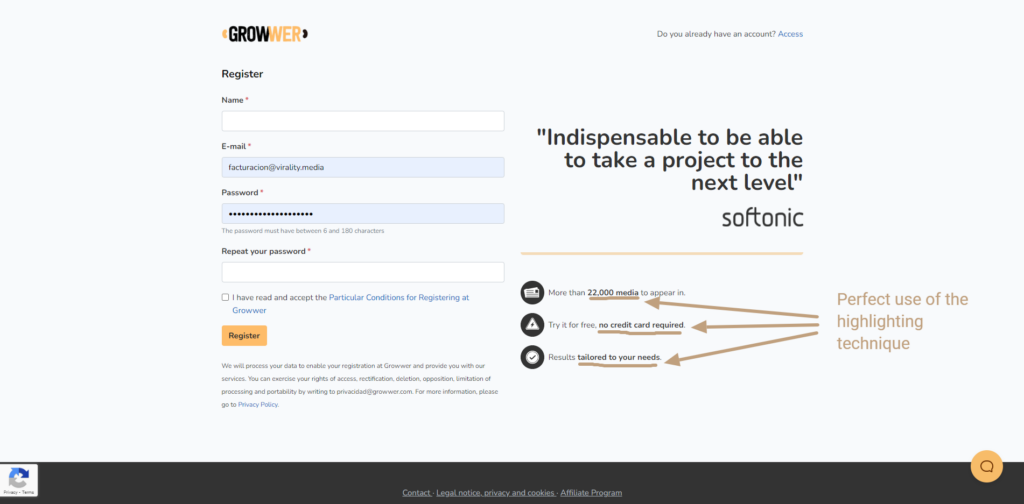The width and height of the screenshot is (1024, 504).
Task: Tick the accept conditions checkbox
Action: pyautogui.click(x=225, y=297)
